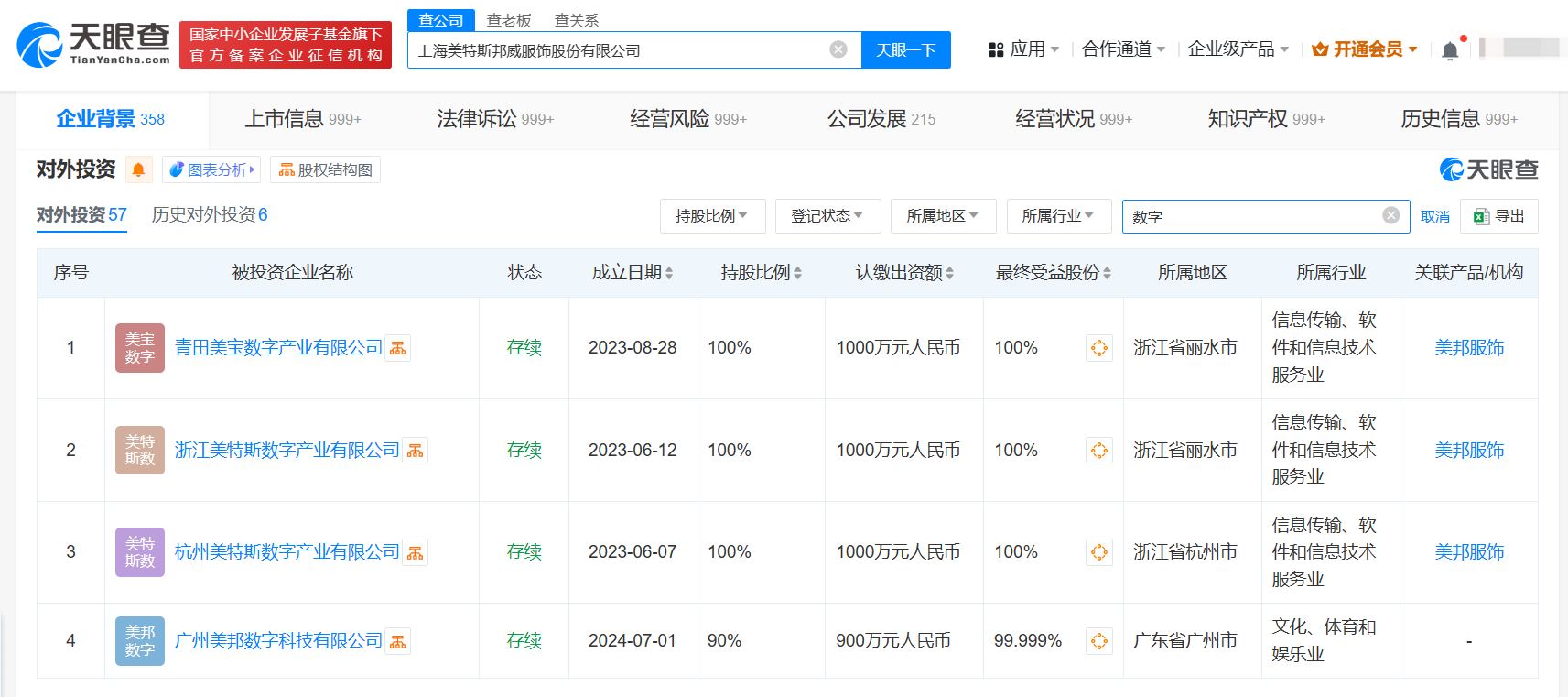This screenshot has width=1568, height=697.
Task: Open the 经营风险 tab
Action: click(x=688, y=119)
